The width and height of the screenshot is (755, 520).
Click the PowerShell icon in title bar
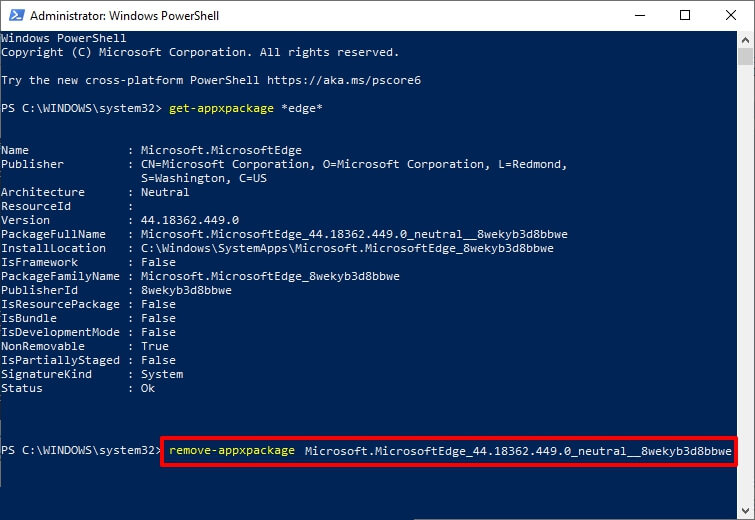point(14,16)
